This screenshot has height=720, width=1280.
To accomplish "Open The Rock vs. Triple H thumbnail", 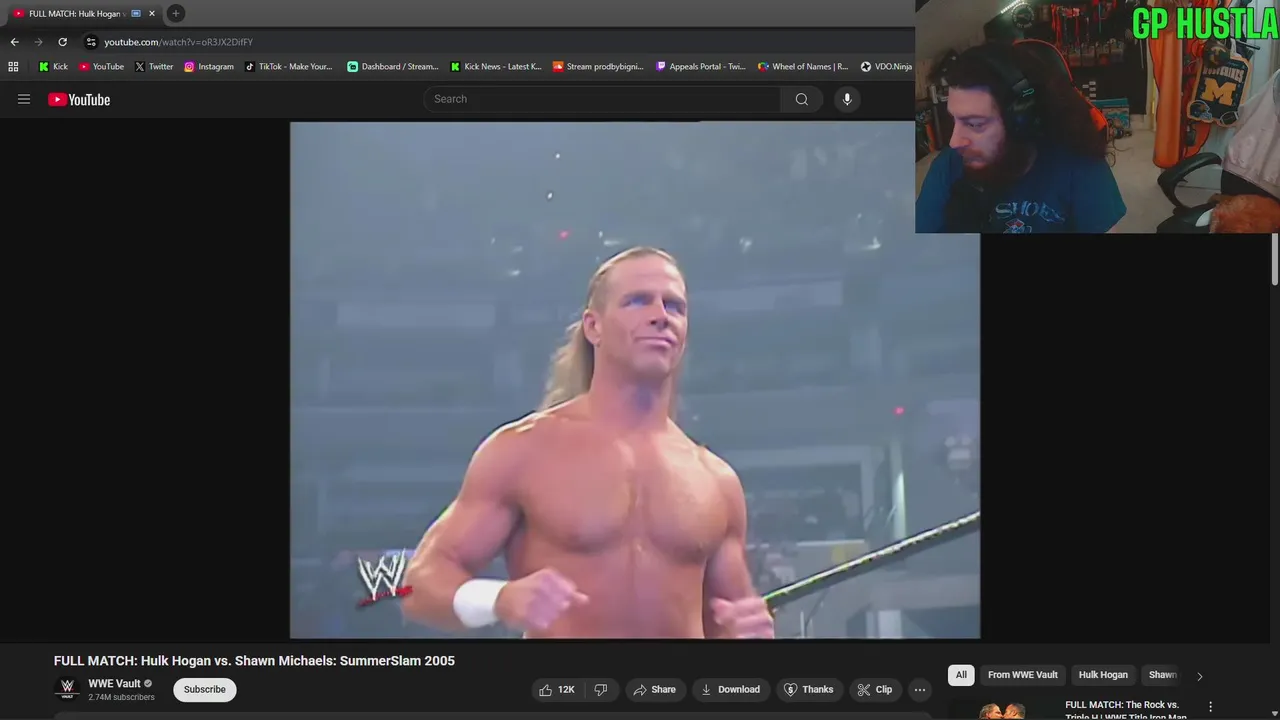I will pyautogui.click(x=1002, y=709).
